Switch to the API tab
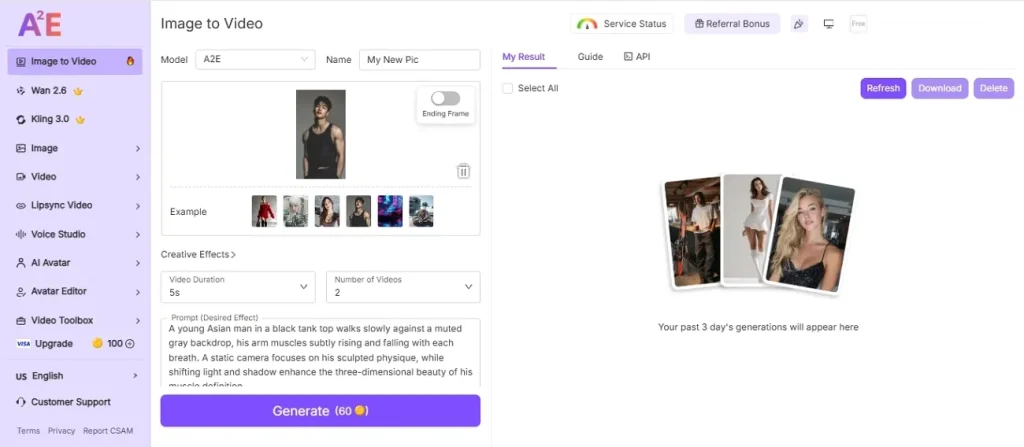 coord(637,57)
